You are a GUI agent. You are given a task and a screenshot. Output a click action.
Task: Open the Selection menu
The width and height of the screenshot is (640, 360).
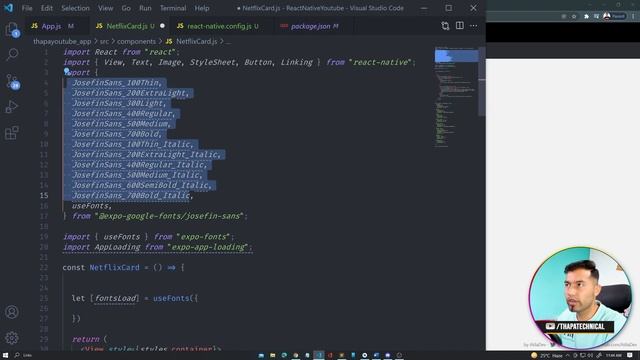point(76,8)
